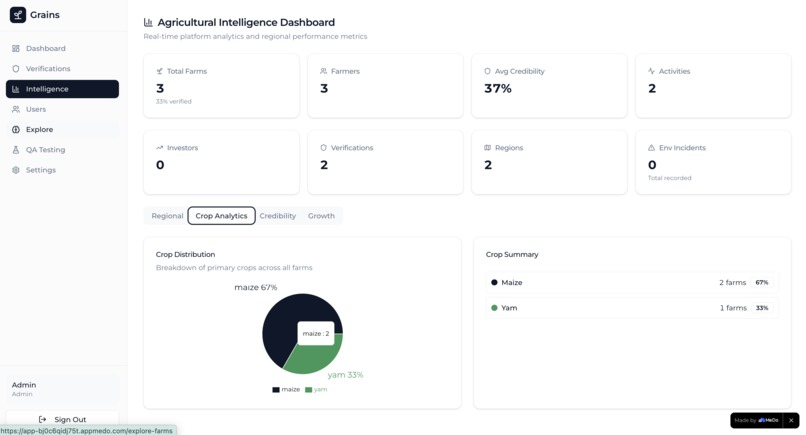
Task: Switch to the Regional tab
Action: [167, 216]
